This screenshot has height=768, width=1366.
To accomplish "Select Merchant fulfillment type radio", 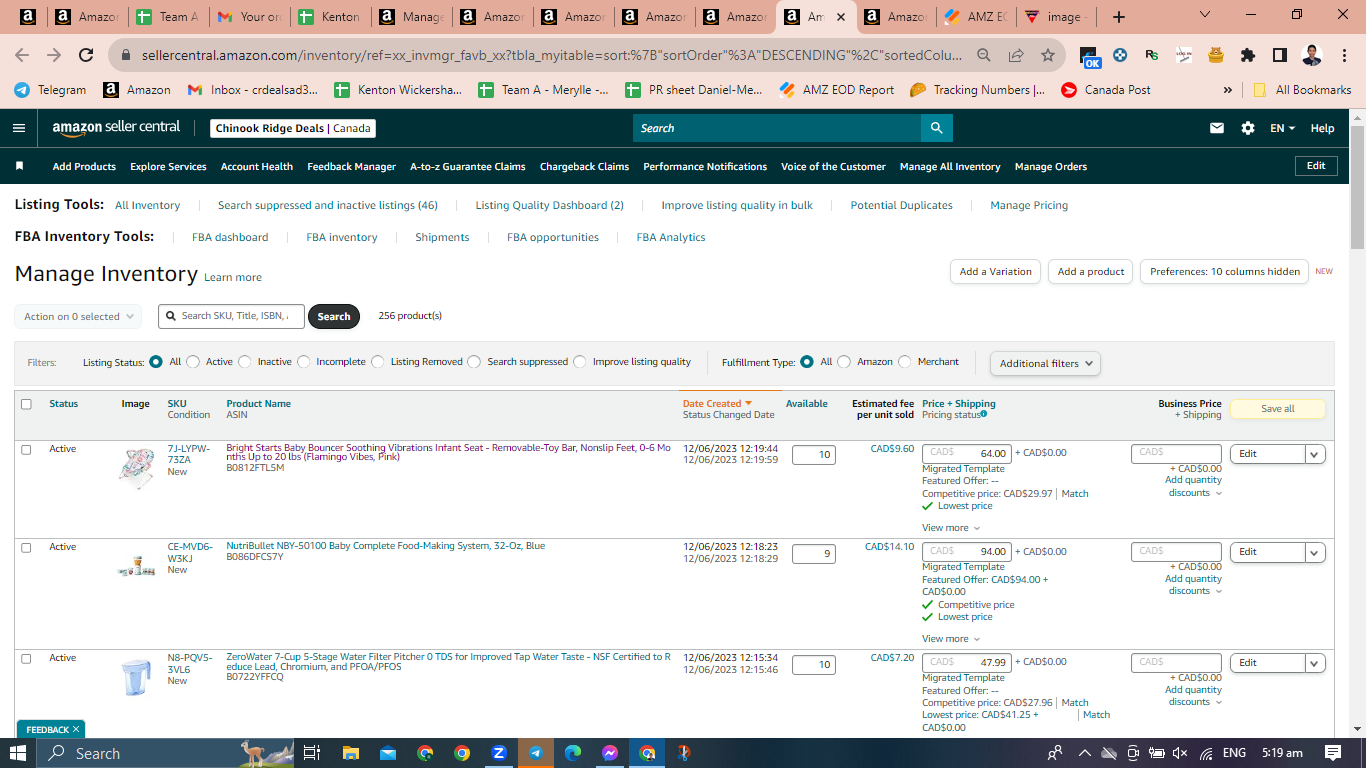I will coord(905,362).
